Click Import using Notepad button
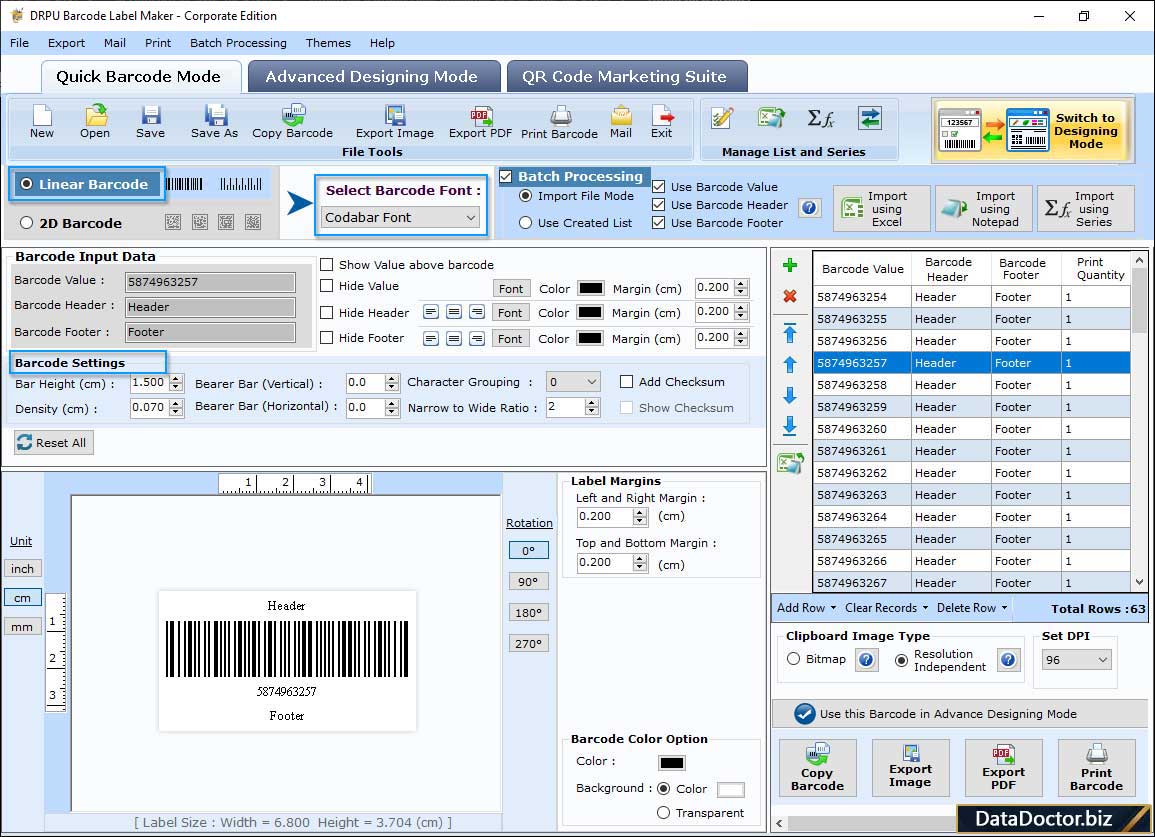 [983, 209]
